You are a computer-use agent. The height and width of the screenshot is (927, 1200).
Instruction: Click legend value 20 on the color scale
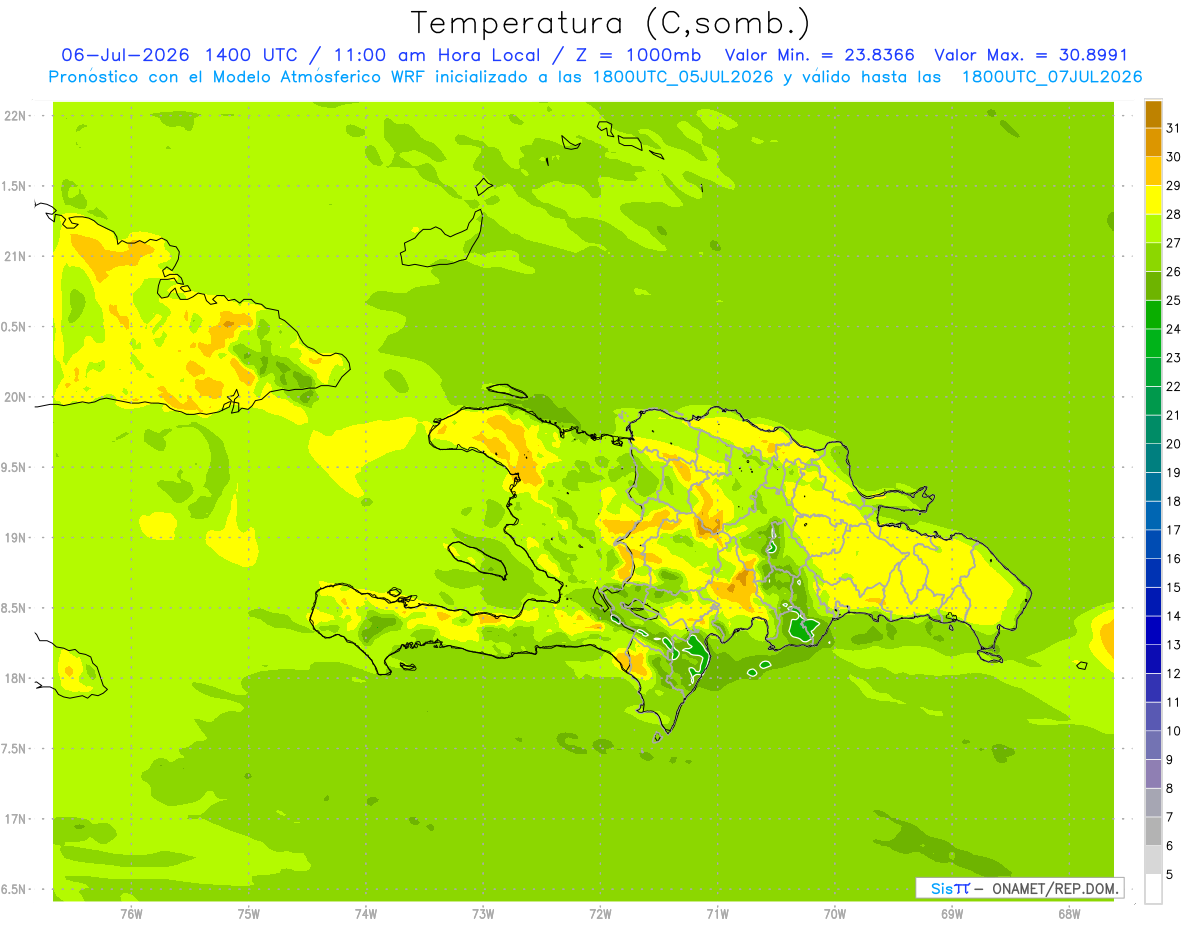[x=1174, y=444]
